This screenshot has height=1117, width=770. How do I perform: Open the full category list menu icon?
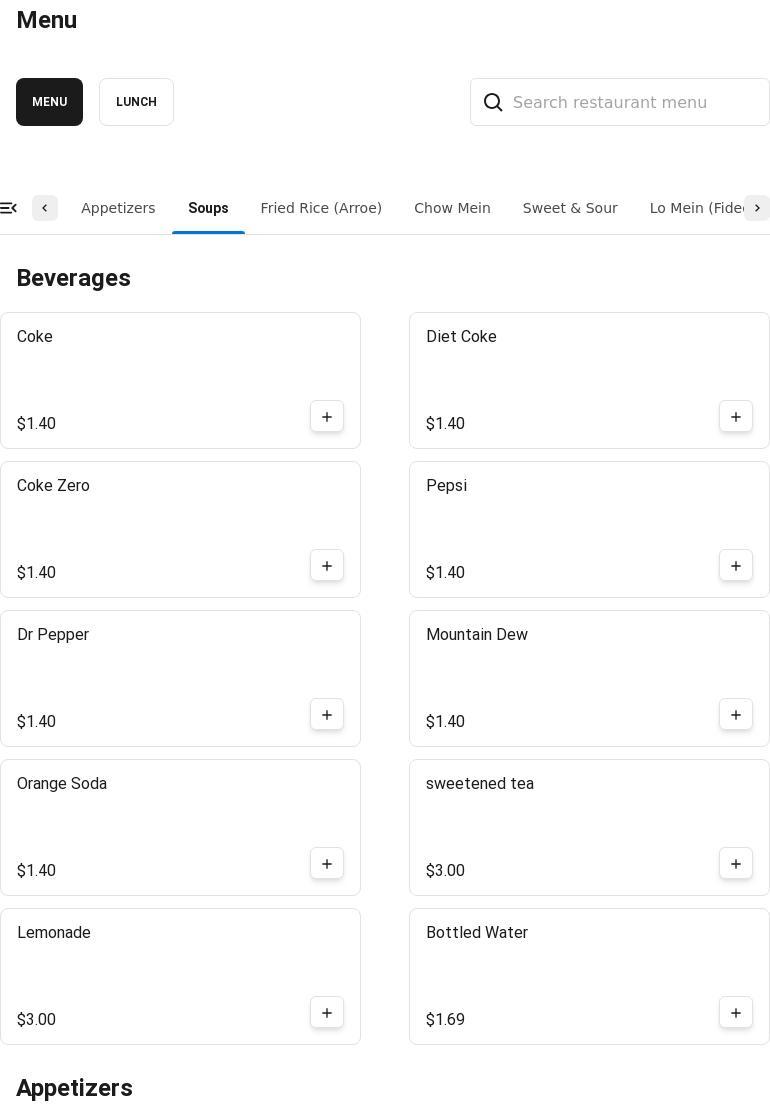[8, 208]
